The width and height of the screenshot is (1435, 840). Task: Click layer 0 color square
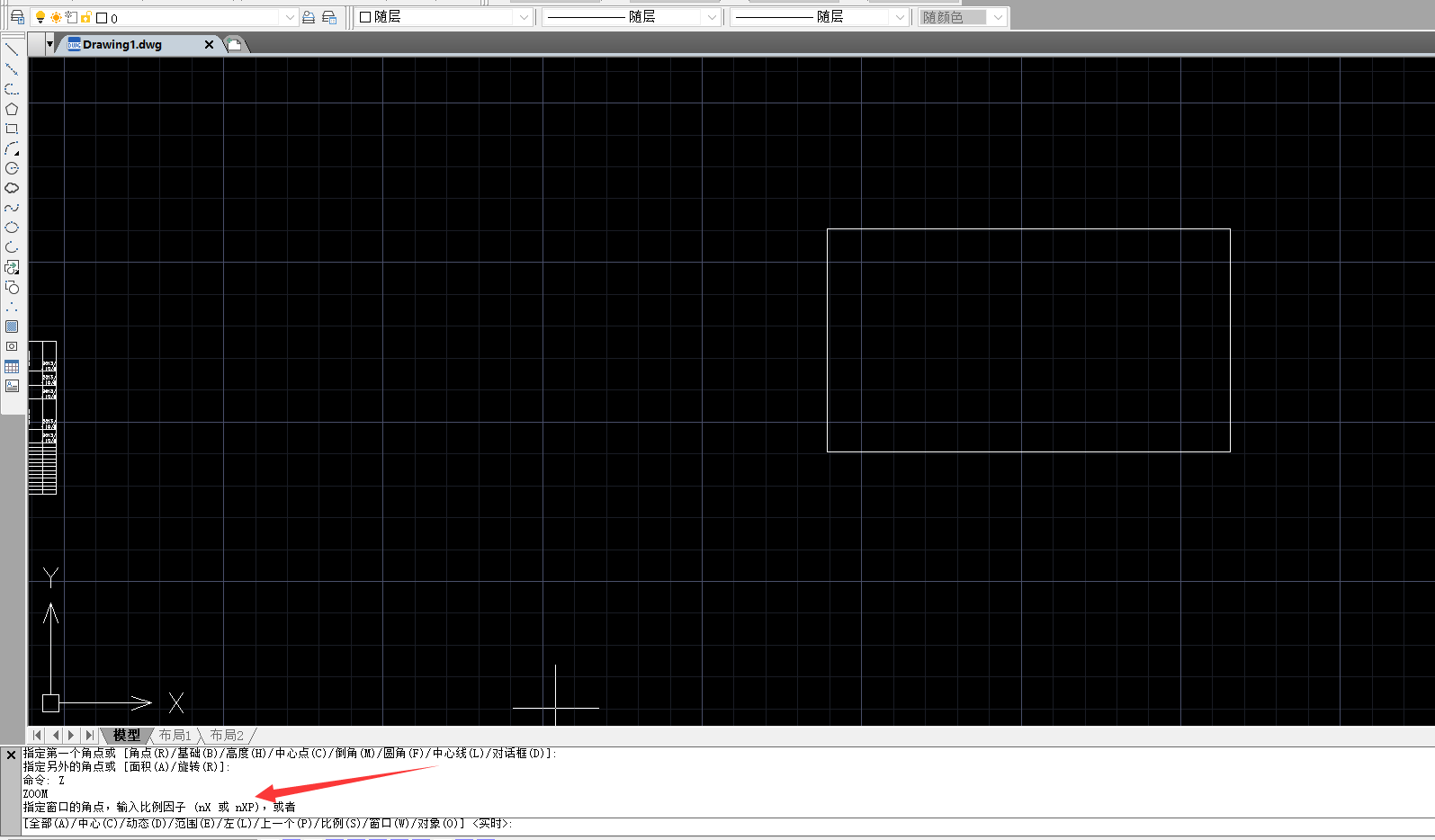pyautogui.click(x=102, y=18)
